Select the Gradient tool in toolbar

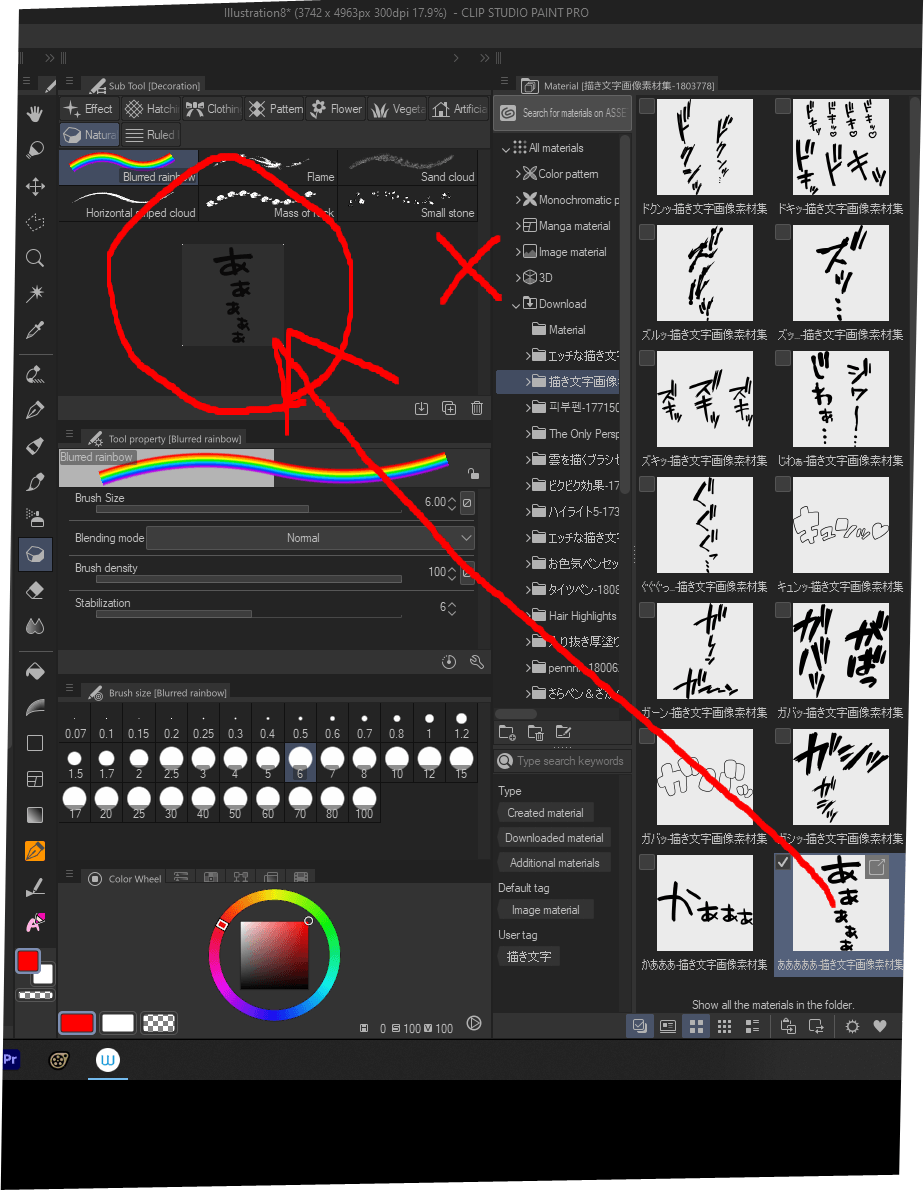(x=35, y=814)
